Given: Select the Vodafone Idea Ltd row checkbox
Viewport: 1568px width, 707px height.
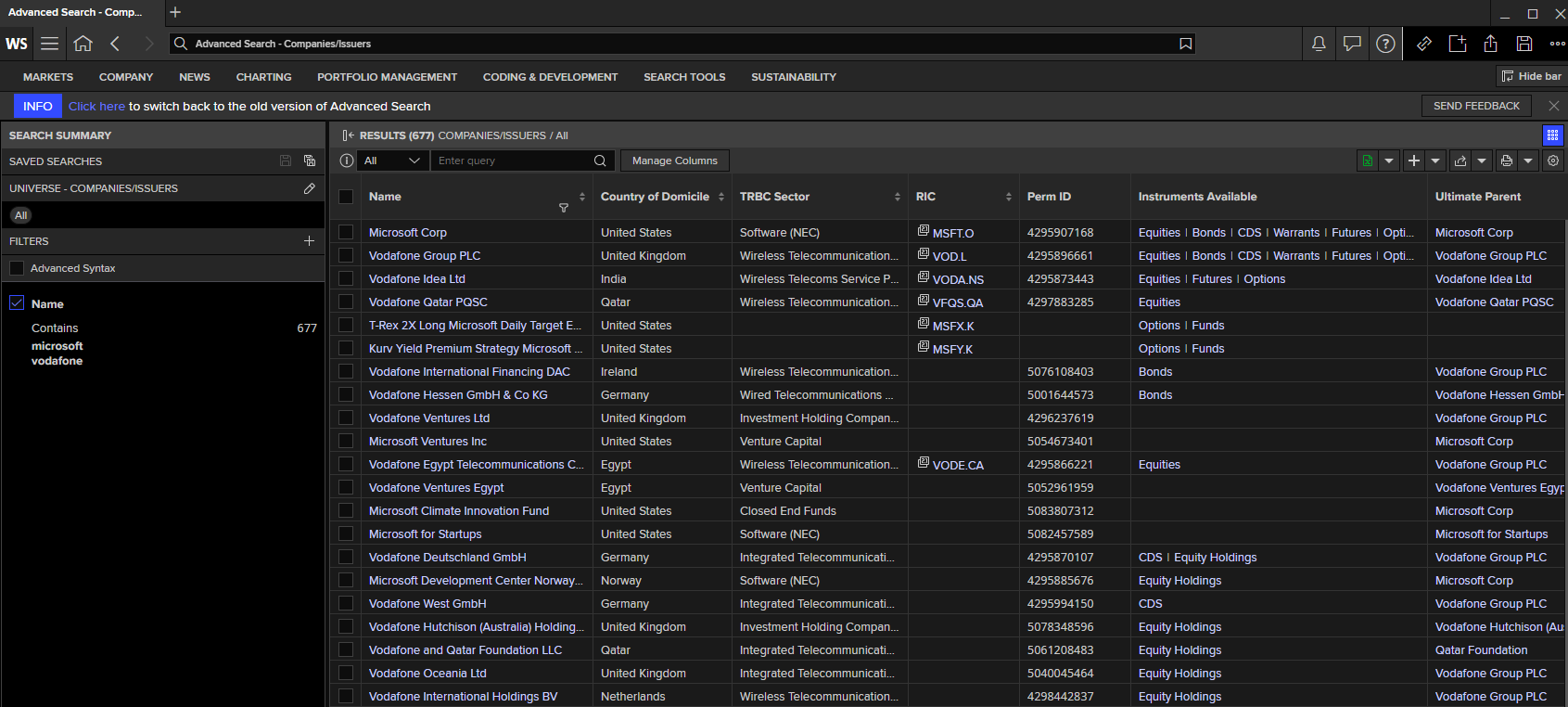Looking at the screenshot, I should tap(346, 278).
